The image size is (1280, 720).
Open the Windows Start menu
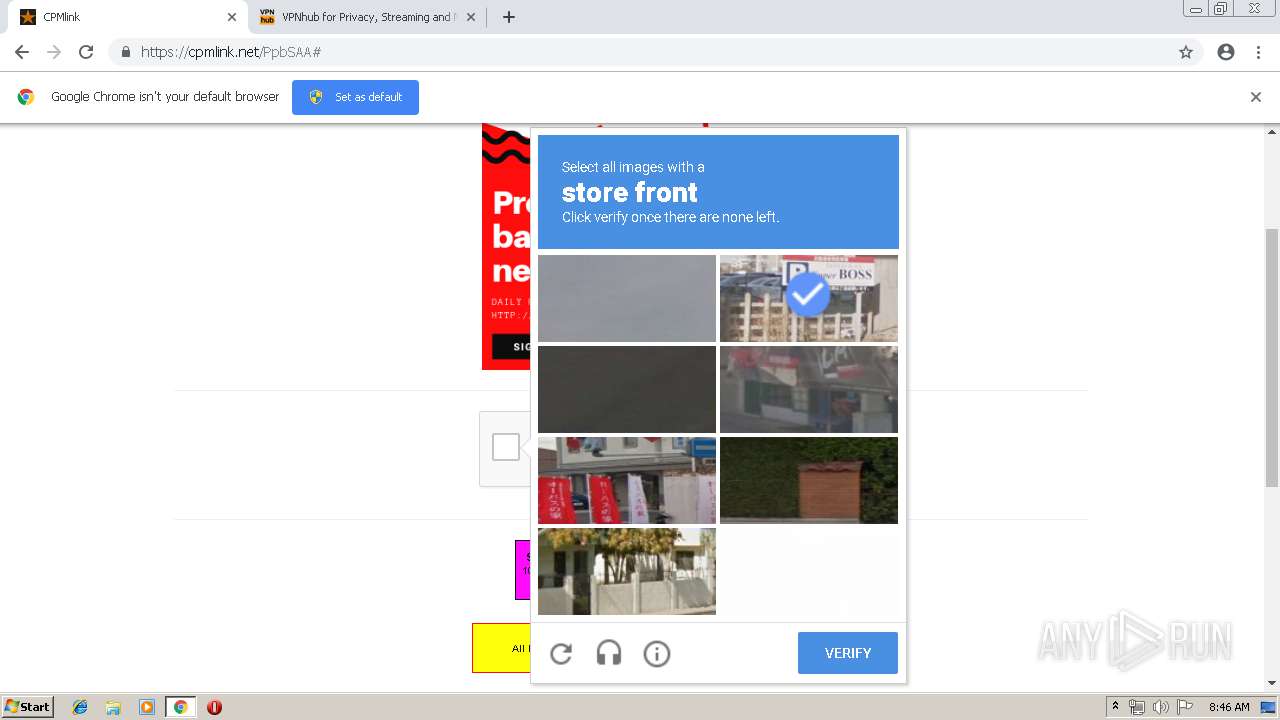(28, 707)
